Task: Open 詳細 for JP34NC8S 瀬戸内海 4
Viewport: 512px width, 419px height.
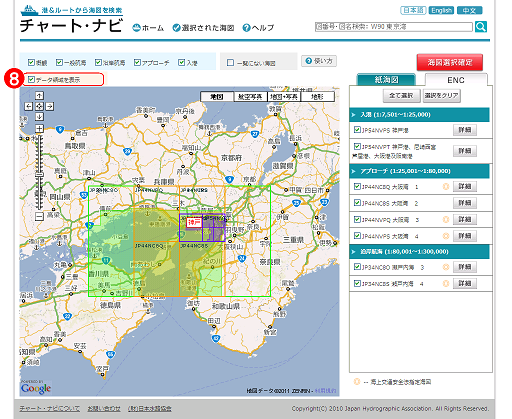Action: 465,284
